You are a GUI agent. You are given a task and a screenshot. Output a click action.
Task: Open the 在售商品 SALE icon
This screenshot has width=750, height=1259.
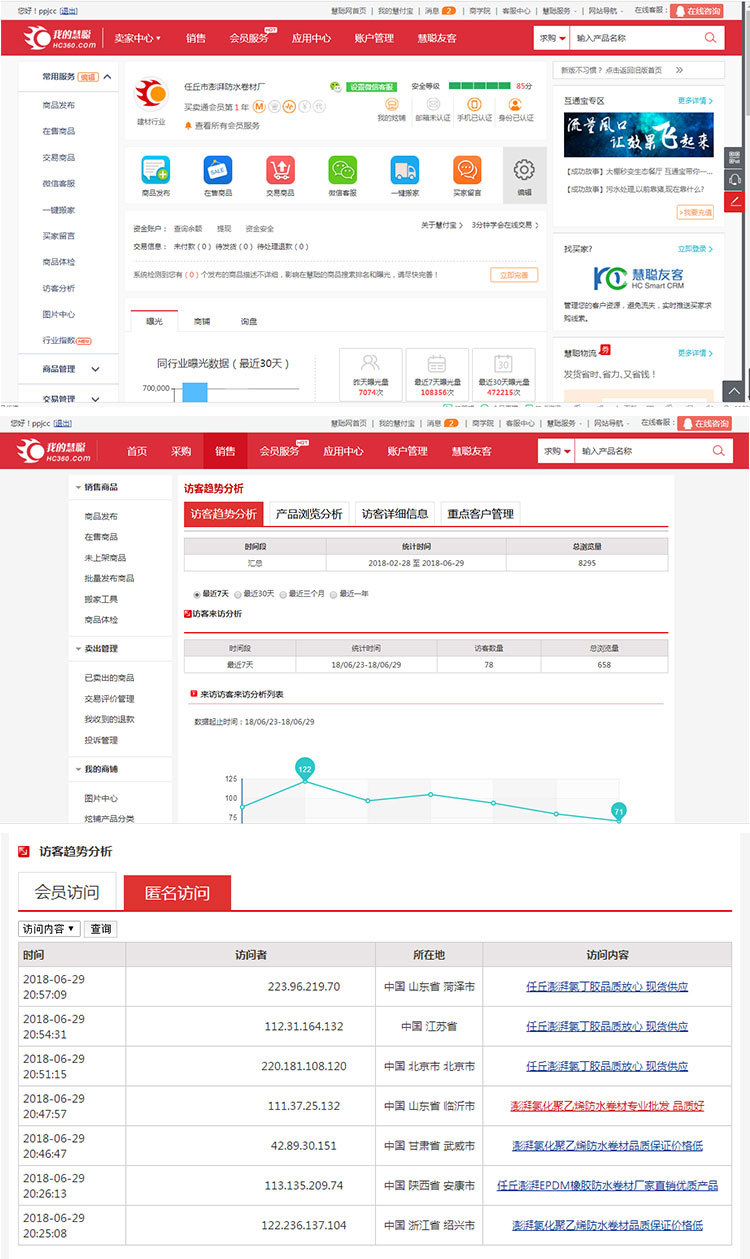click(217, 170)
